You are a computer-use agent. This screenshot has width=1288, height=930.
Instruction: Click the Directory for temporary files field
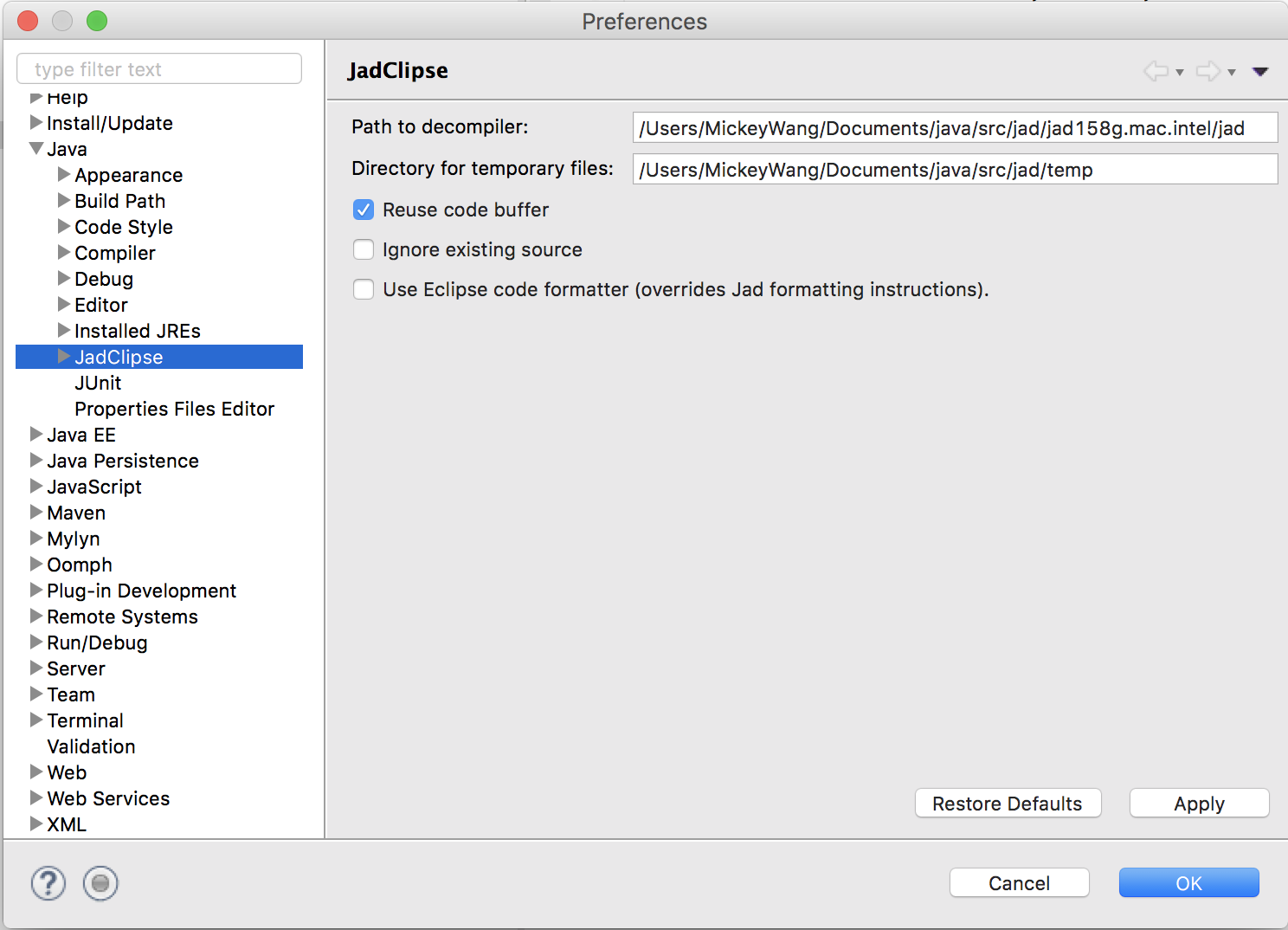point(955,169)
